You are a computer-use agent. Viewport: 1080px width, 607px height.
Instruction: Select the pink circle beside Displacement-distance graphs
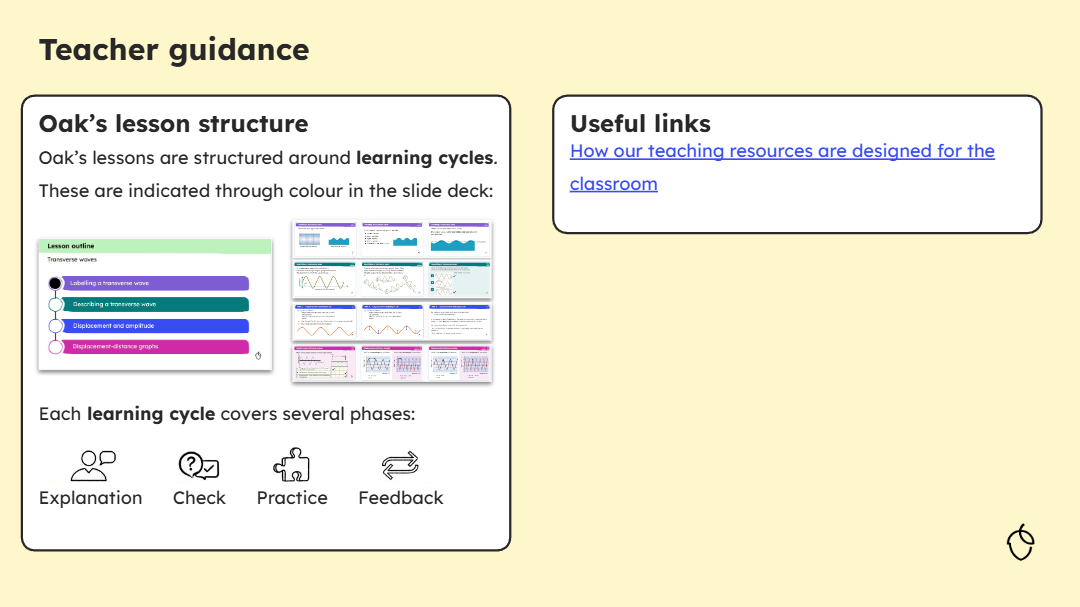coord(55,347)
